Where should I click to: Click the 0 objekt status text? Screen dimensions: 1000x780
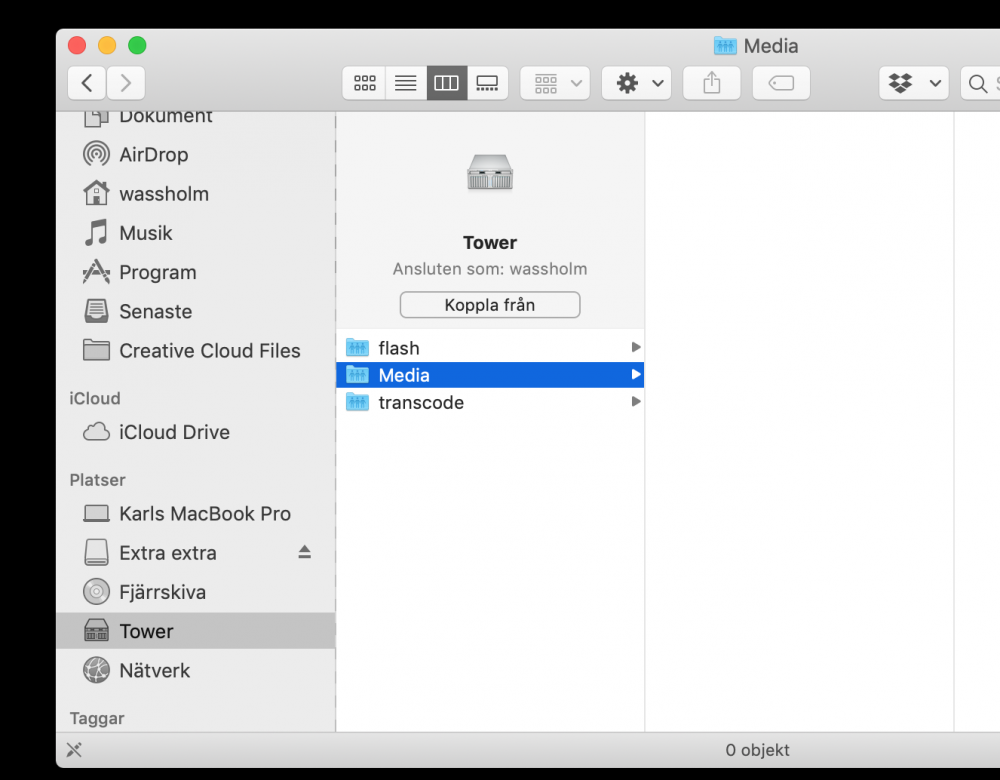[x=757, y=750]
